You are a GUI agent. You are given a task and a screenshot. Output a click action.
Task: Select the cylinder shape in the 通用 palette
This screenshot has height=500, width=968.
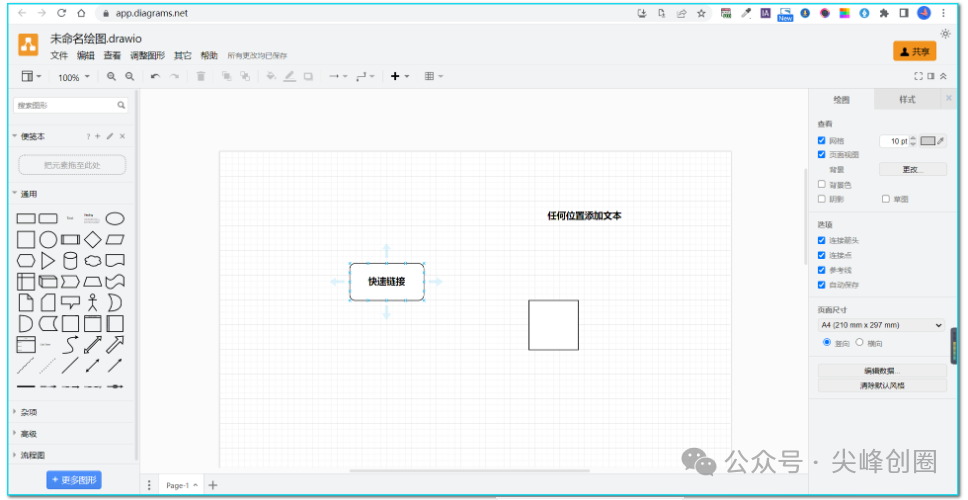tap(70, 260)
